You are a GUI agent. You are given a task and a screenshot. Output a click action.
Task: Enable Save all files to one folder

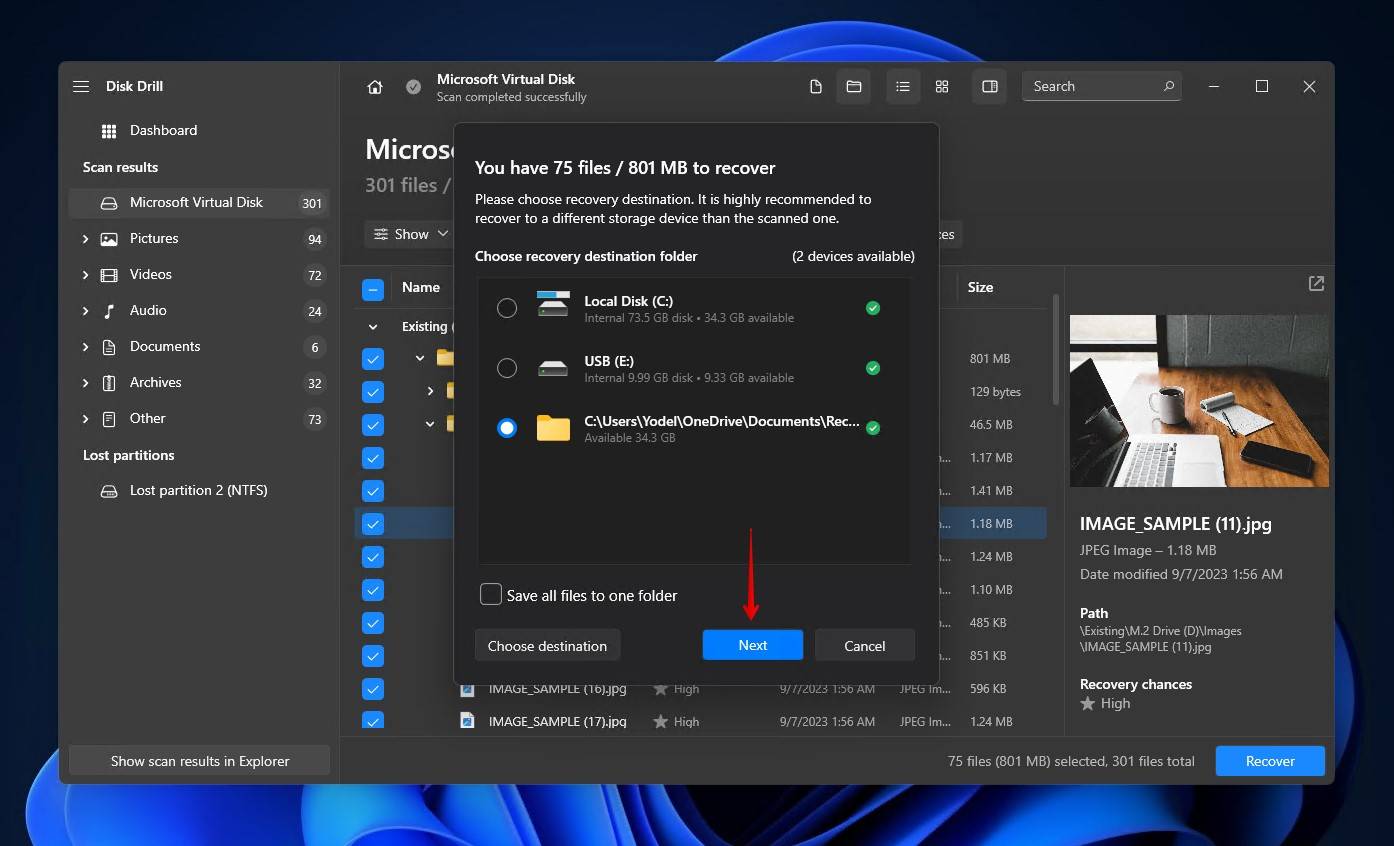(491, 595)
